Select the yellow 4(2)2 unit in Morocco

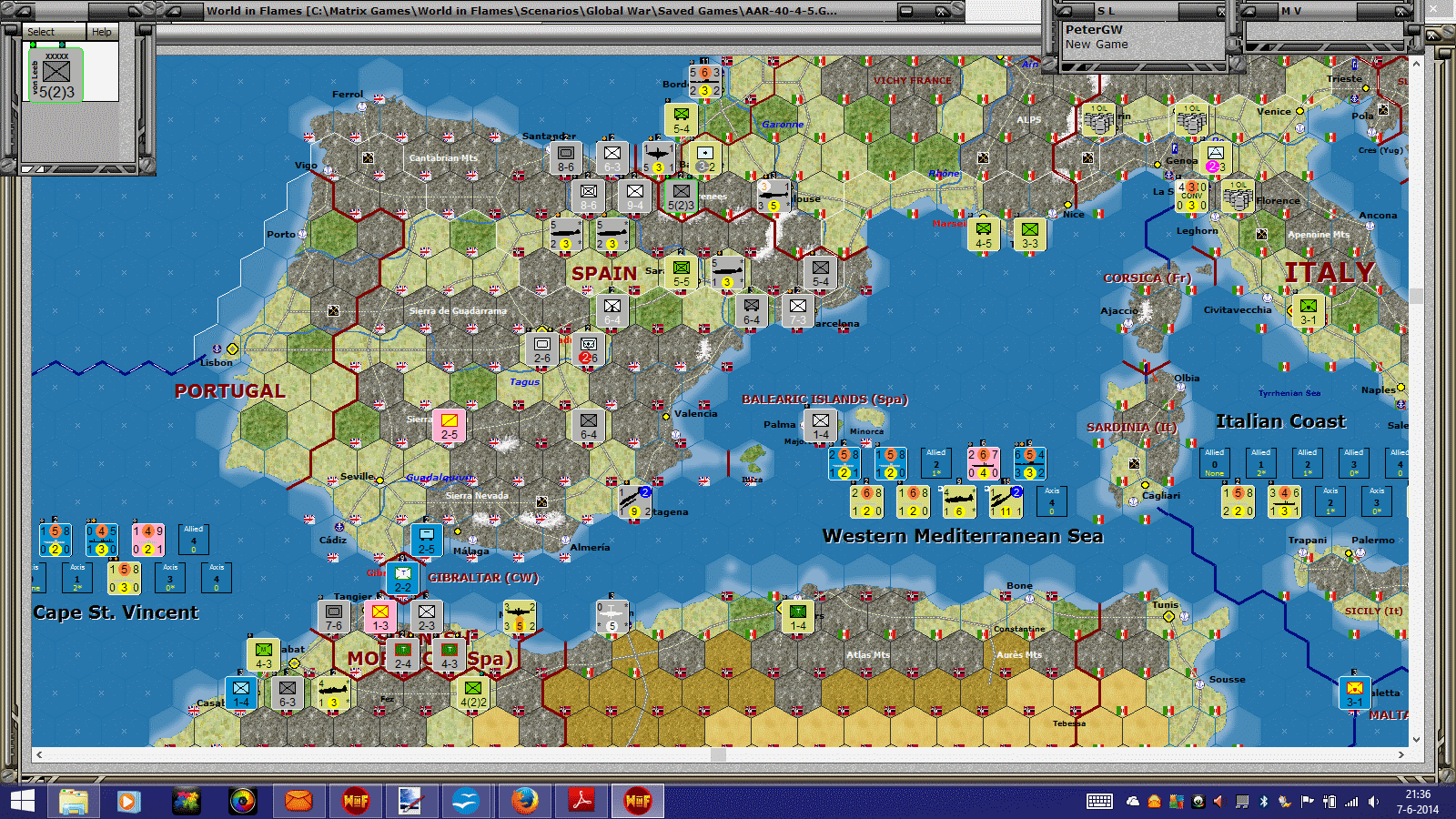[473, 692]
